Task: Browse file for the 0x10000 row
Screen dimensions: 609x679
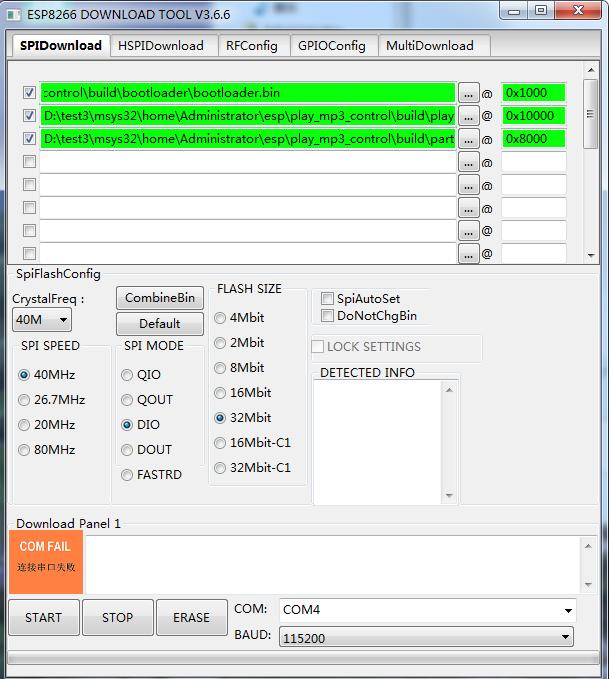Action: (468, 116)
